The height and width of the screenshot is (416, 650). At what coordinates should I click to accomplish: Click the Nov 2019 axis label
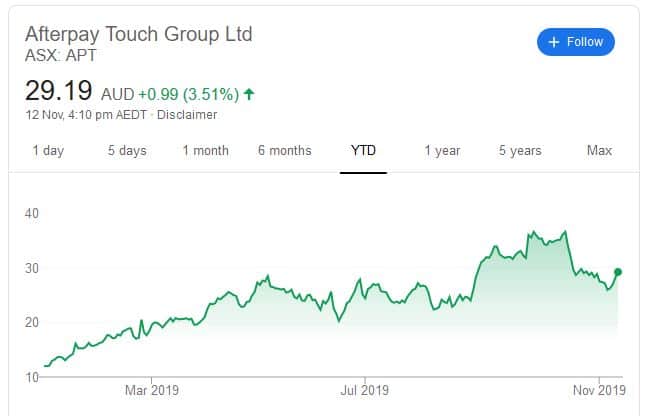[x=599, y=389]
